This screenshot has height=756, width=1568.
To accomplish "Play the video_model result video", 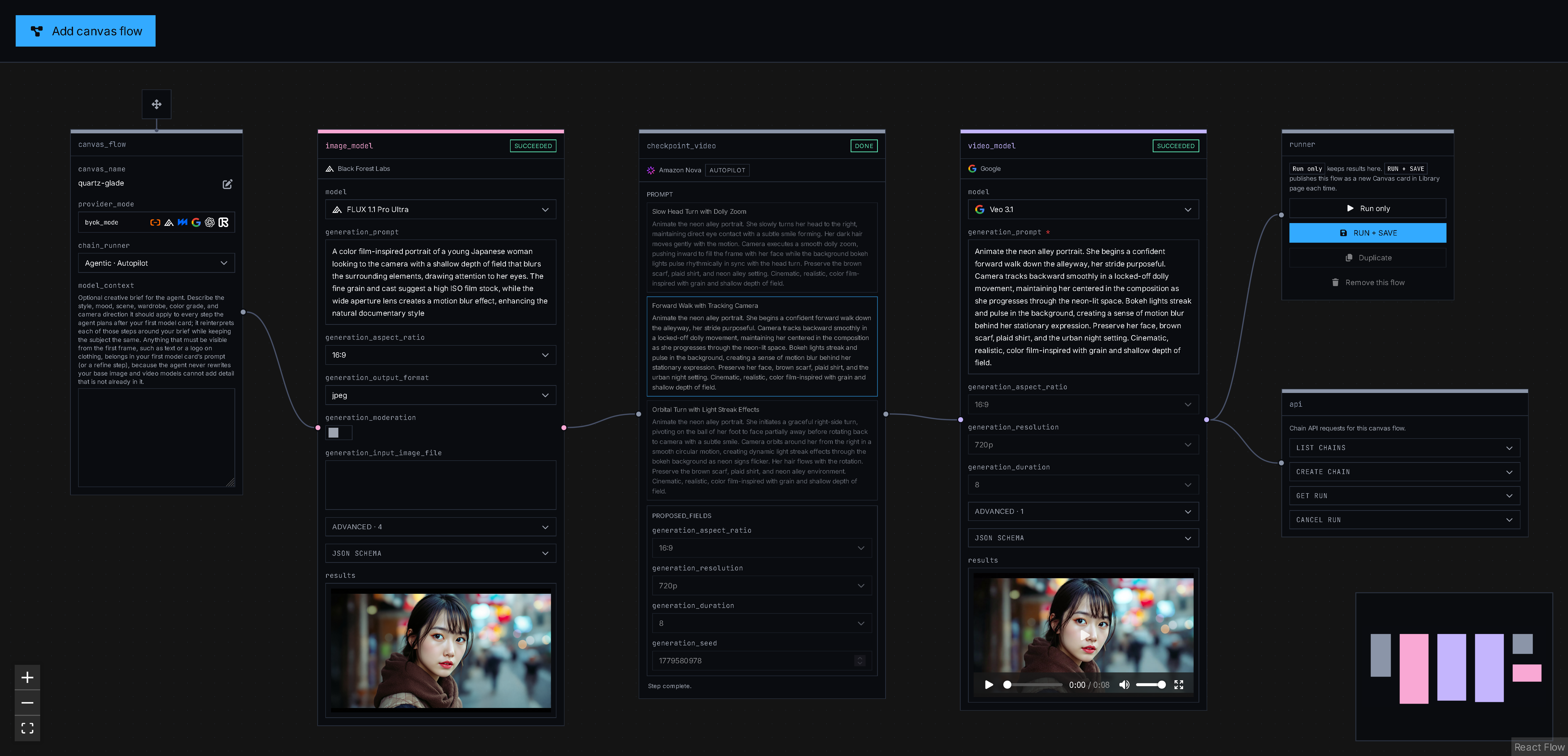I will click(x=989, y=685).
